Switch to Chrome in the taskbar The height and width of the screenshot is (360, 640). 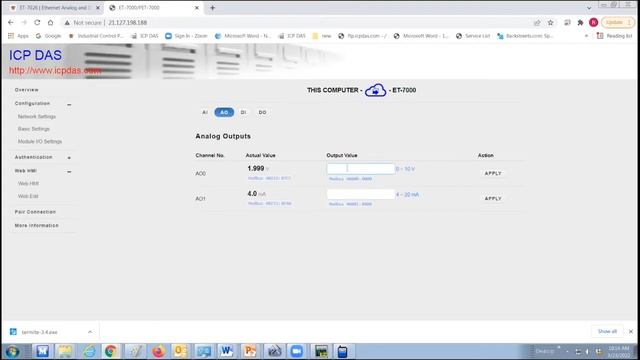(110, 351)
